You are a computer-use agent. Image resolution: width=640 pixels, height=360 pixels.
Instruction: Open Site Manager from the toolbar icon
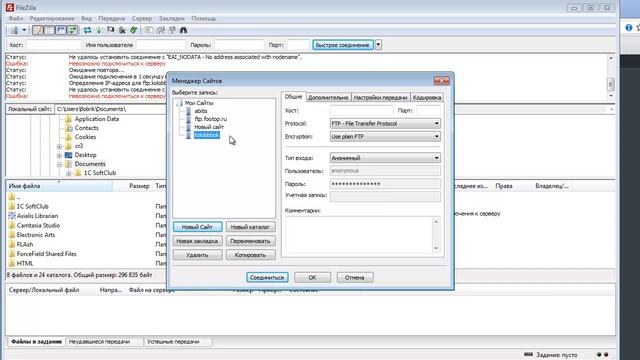pyautogui.click(x=15, y=30)
